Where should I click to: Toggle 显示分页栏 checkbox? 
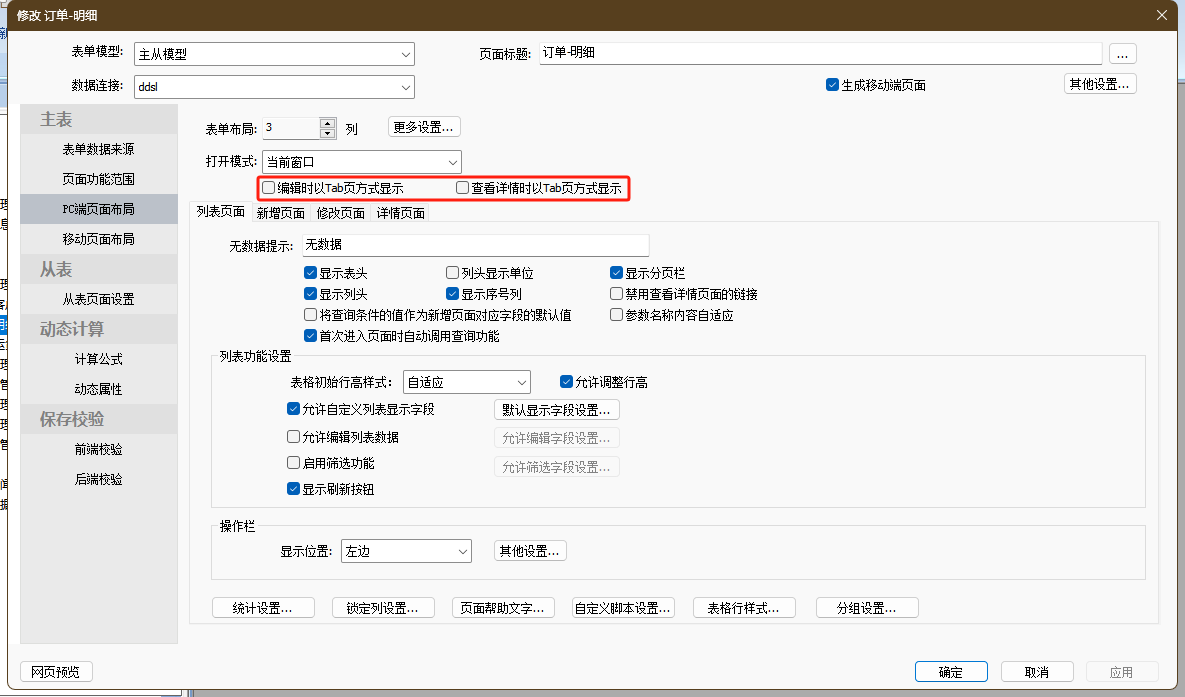point(617,273)
